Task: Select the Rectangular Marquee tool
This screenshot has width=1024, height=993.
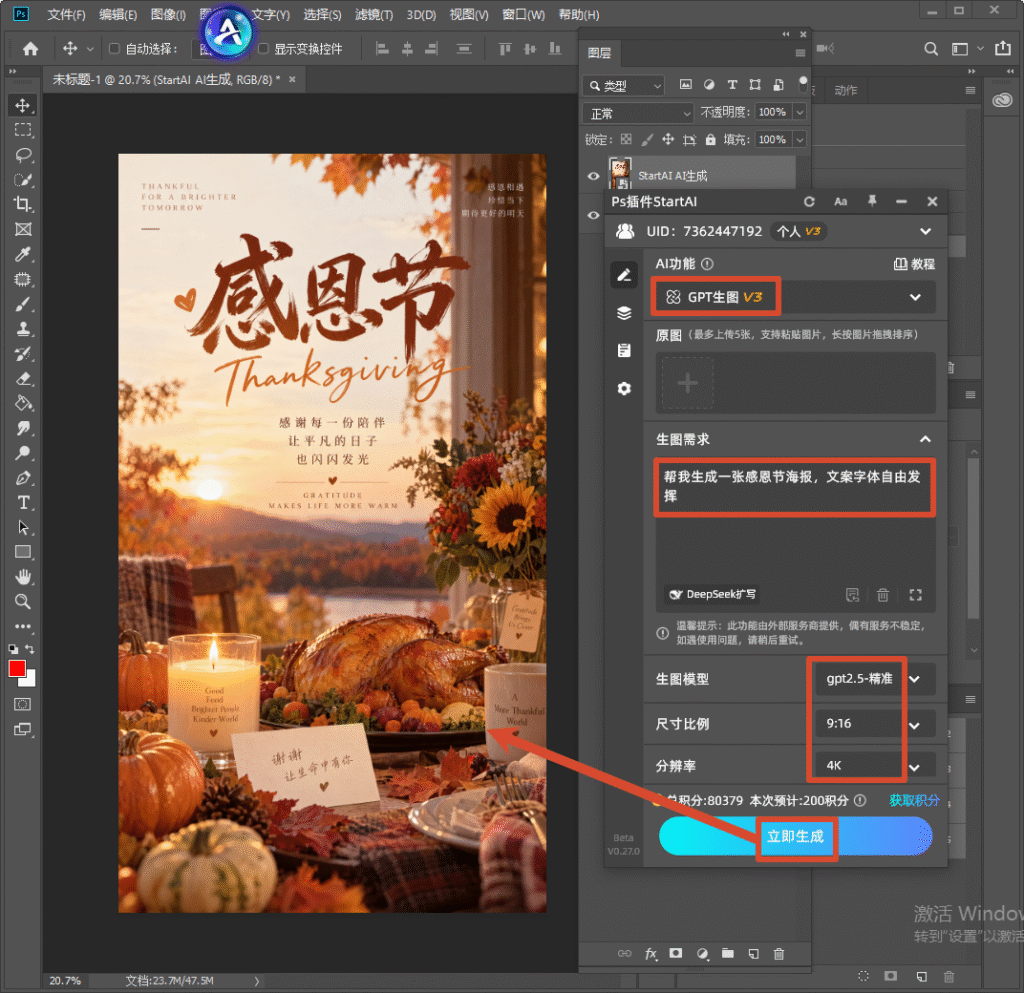Action: coord(23,130)
